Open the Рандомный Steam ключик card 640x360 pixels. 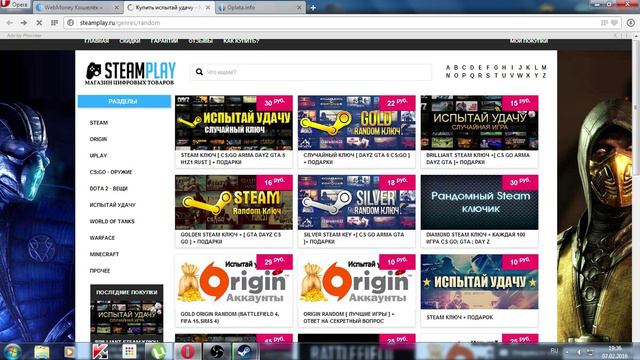pyautogui.click(x=480, y=211)
